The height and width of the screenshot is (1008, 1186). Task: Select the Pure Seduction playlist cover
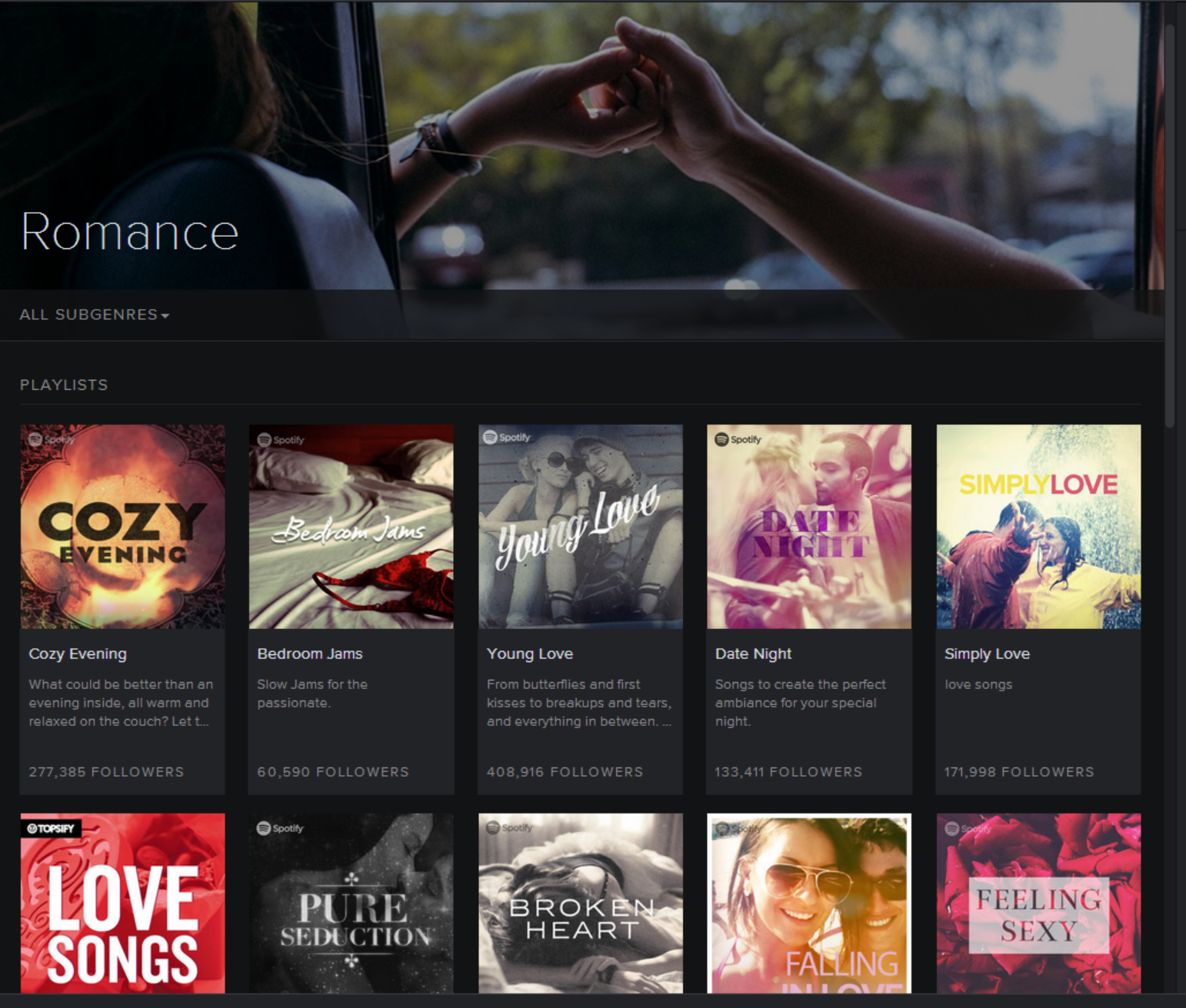coord(351,903)
